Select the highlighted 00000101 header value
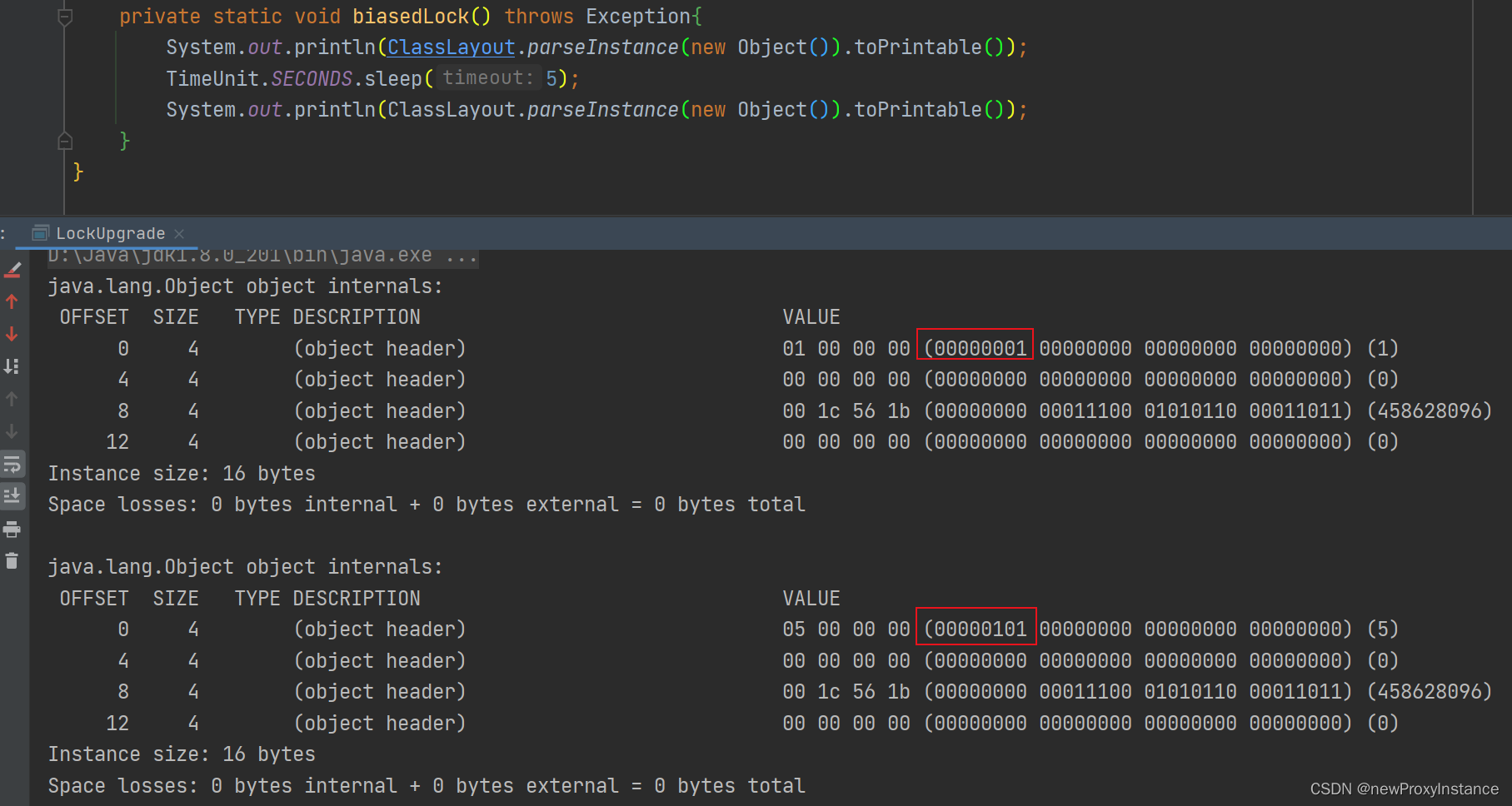The height and width of the screenshot is (806, 1512). click(976, 628)
